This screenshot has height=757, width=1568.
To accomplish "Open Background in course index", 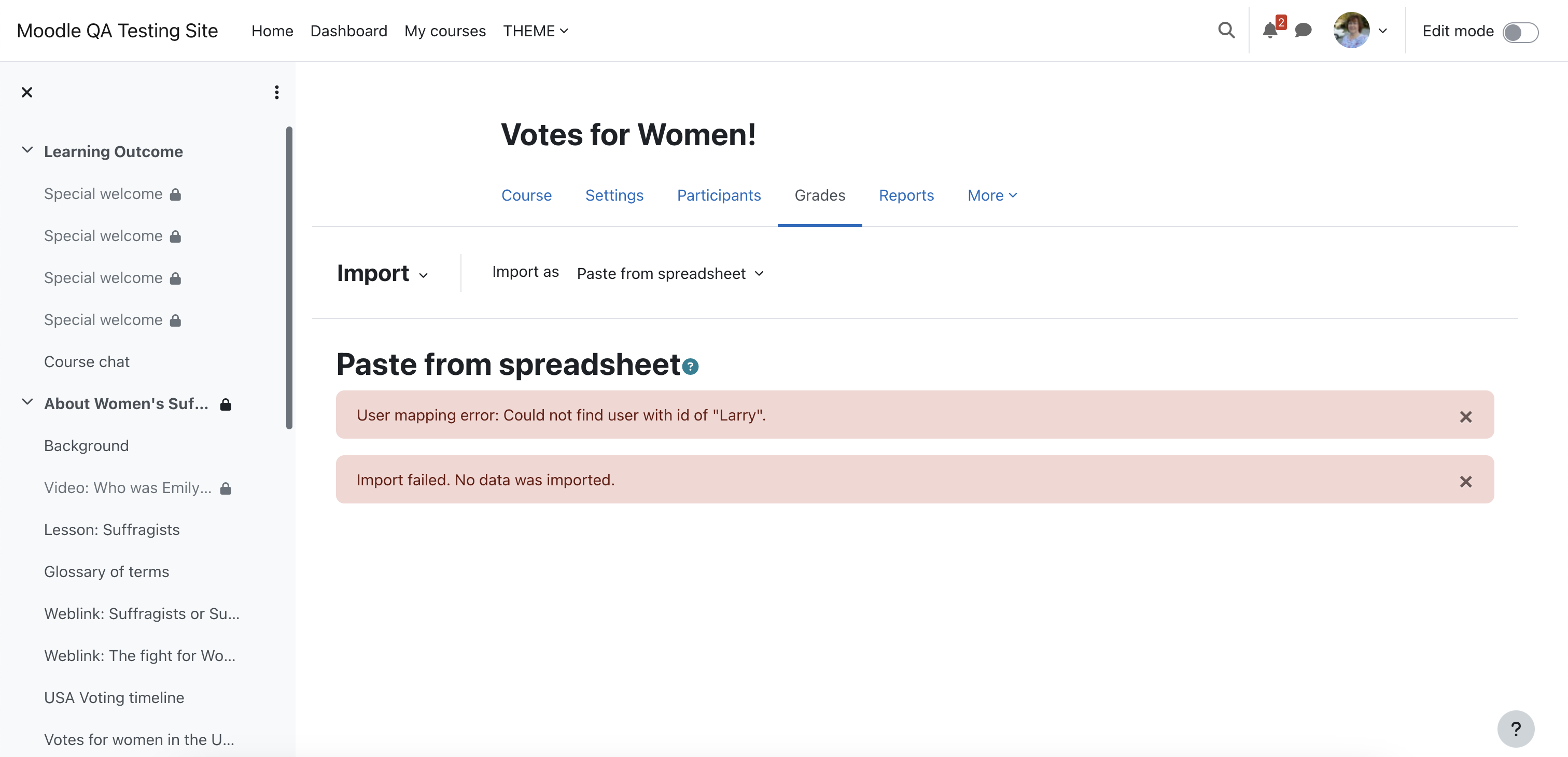I will point(87,446).
